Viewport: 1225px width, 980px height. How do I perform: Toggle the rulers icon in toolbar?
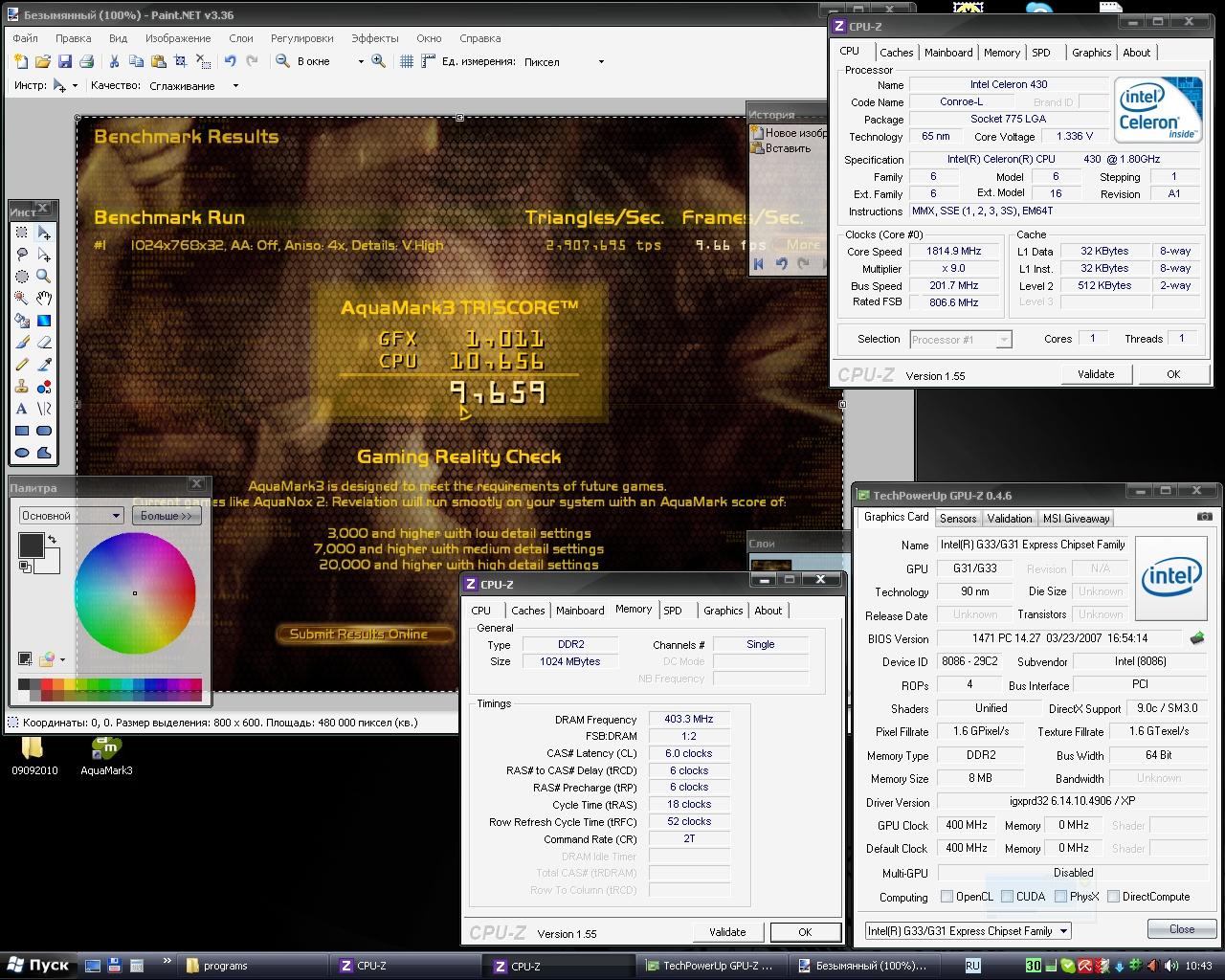tap(428, 61)
